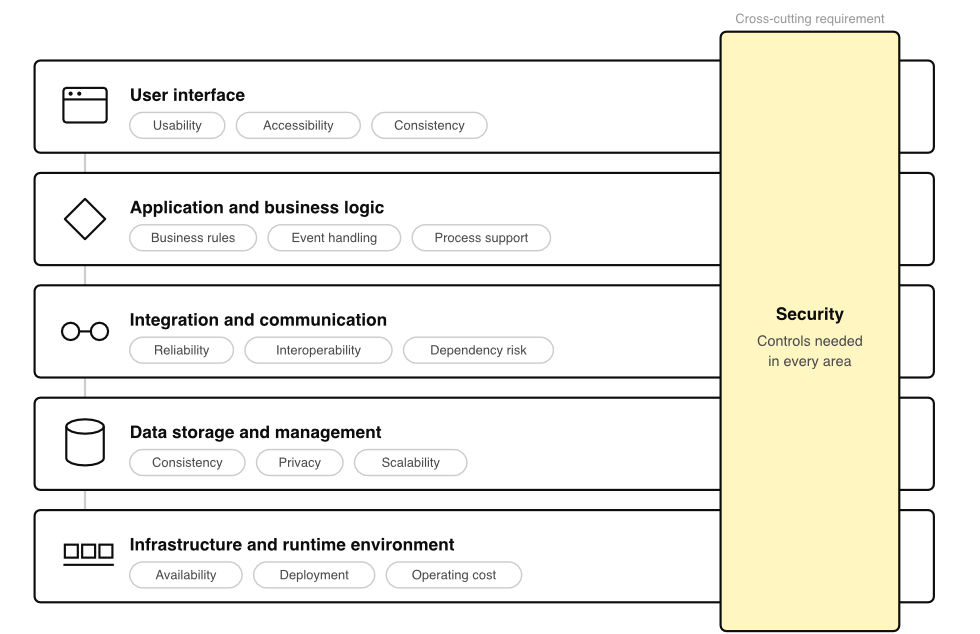
Task: Select the Business rules pill
Action: pos(193,238)
